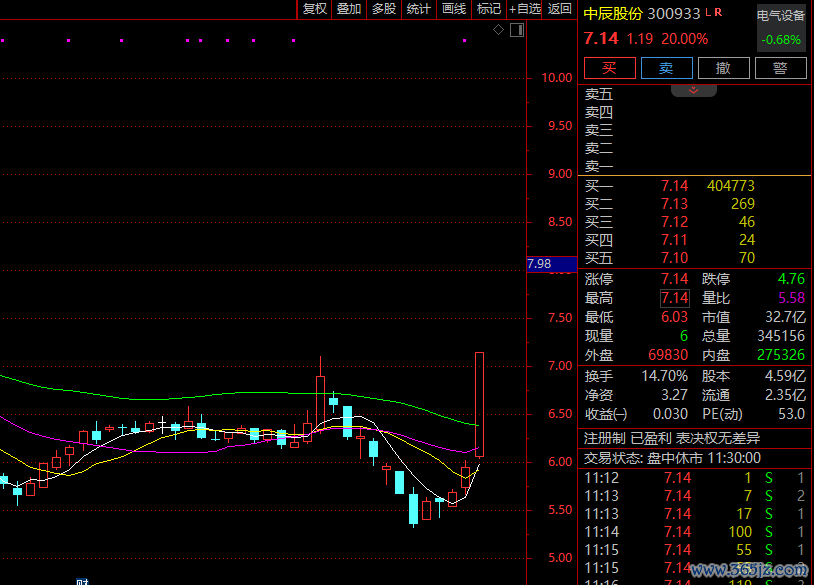The height and width of the screenshot is (585, 814).
Task: Click 返回 to go back
Action: 560,9
